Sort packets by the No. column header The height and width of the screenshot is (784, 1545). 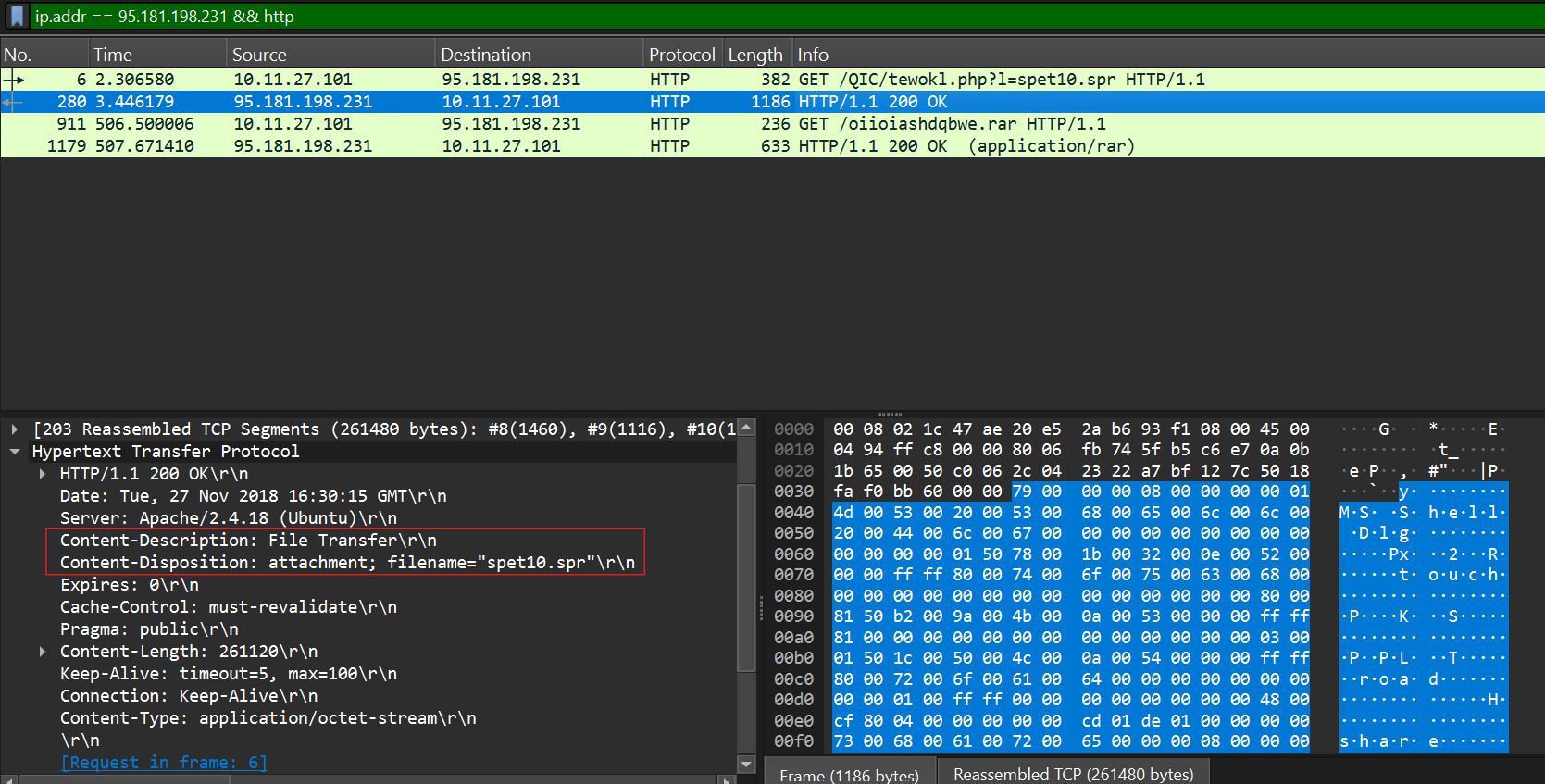point(44,55)
